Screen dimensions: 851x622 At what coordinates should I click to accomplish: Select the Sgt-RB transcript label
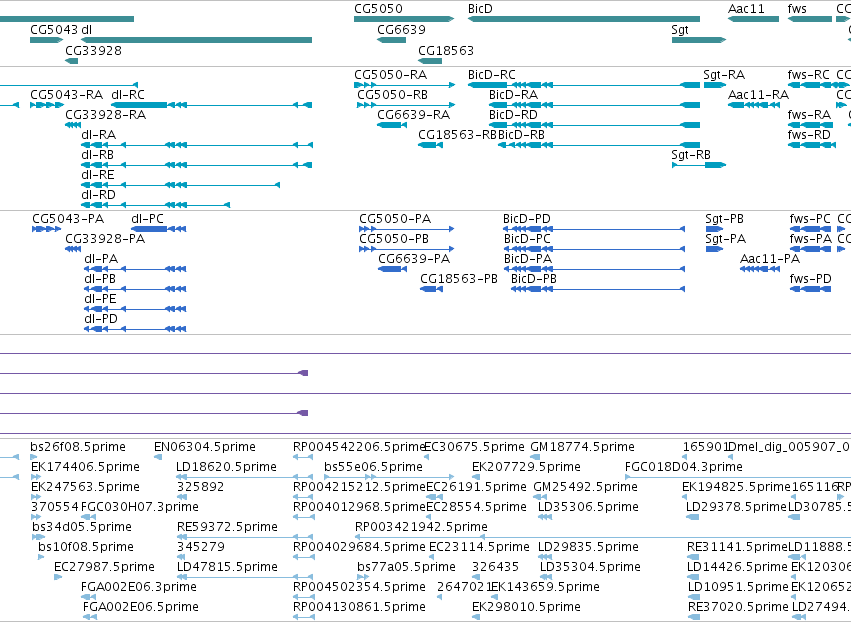pyautogui.click(x=691, y=155)
